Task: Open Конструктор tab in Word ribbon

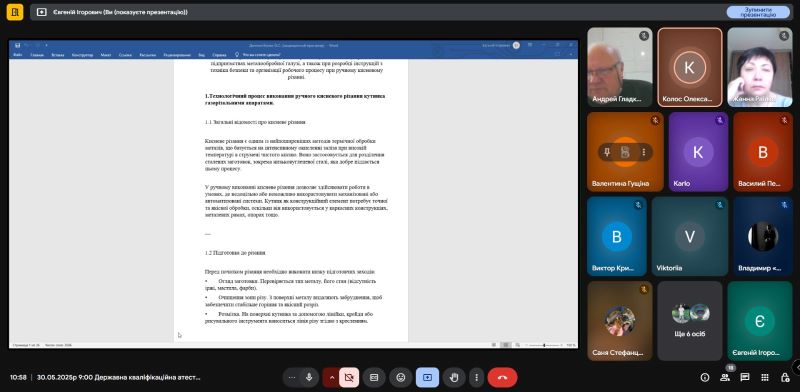Action: 82,55
